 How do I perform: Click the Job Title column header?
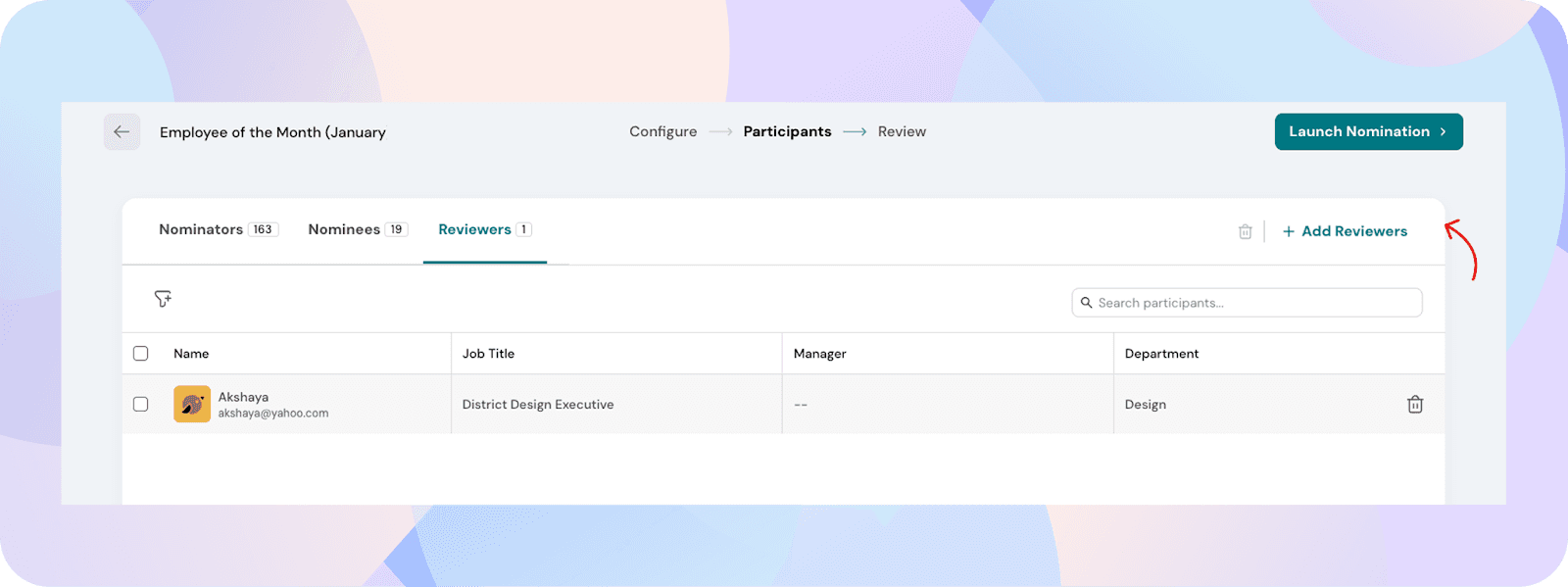[x=488, y=354]
